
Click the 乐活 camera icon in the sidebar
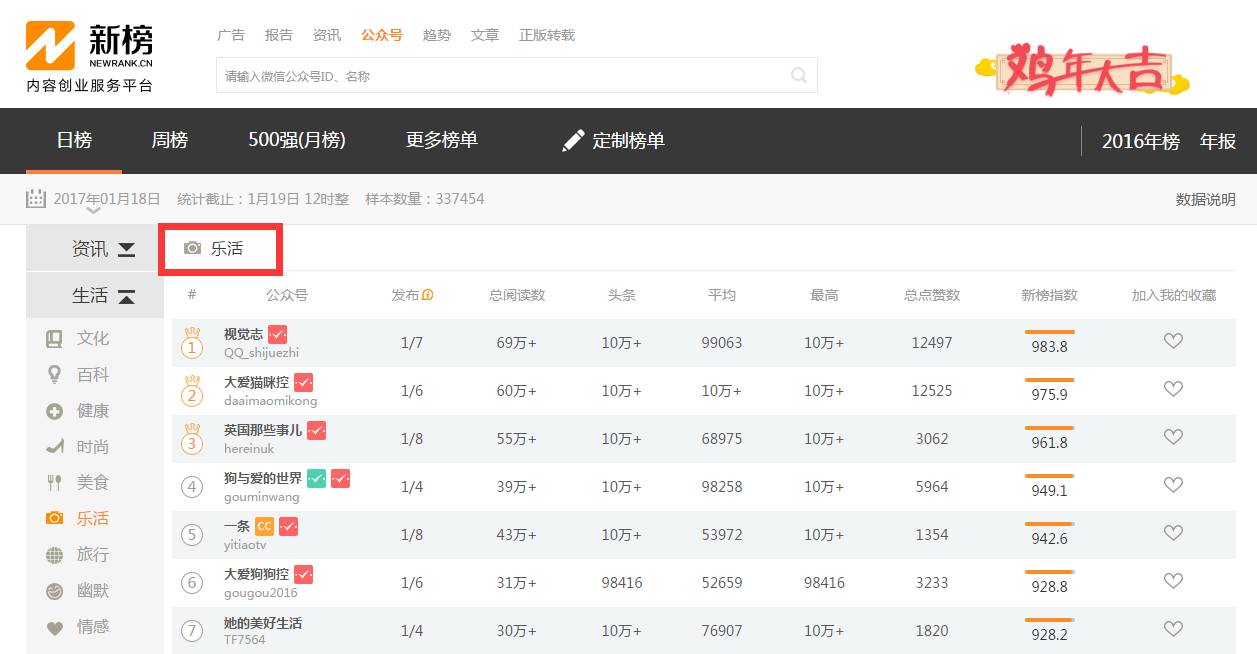54,519
